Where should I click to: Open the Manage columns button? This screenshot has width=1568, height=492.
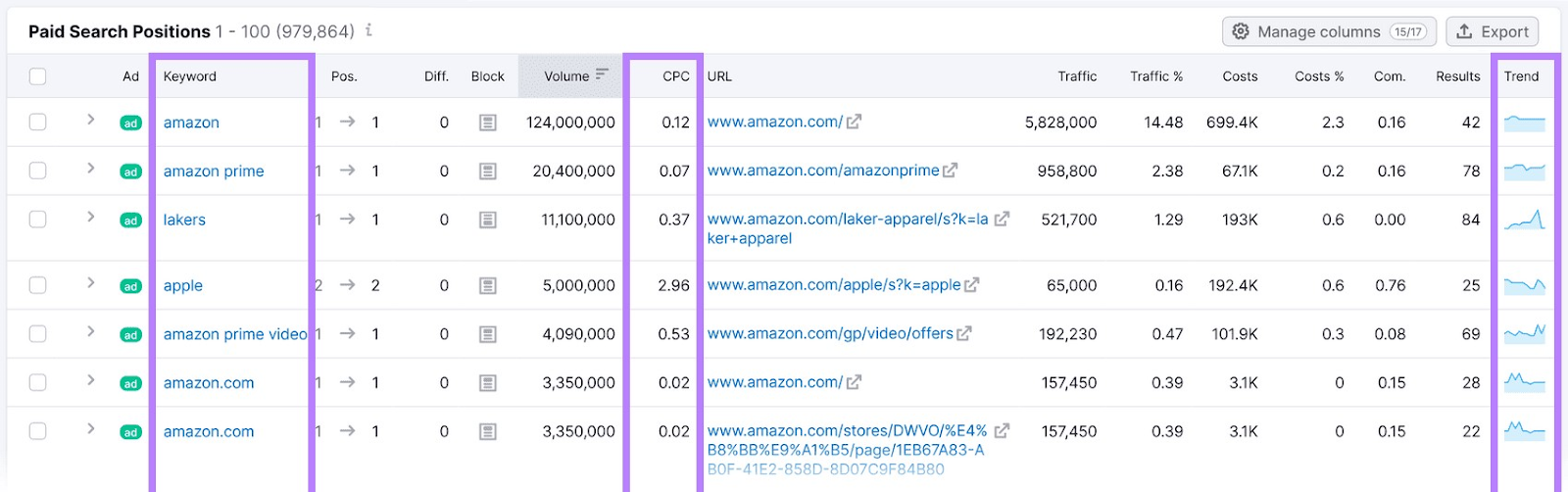click(x=1329, y=31)
